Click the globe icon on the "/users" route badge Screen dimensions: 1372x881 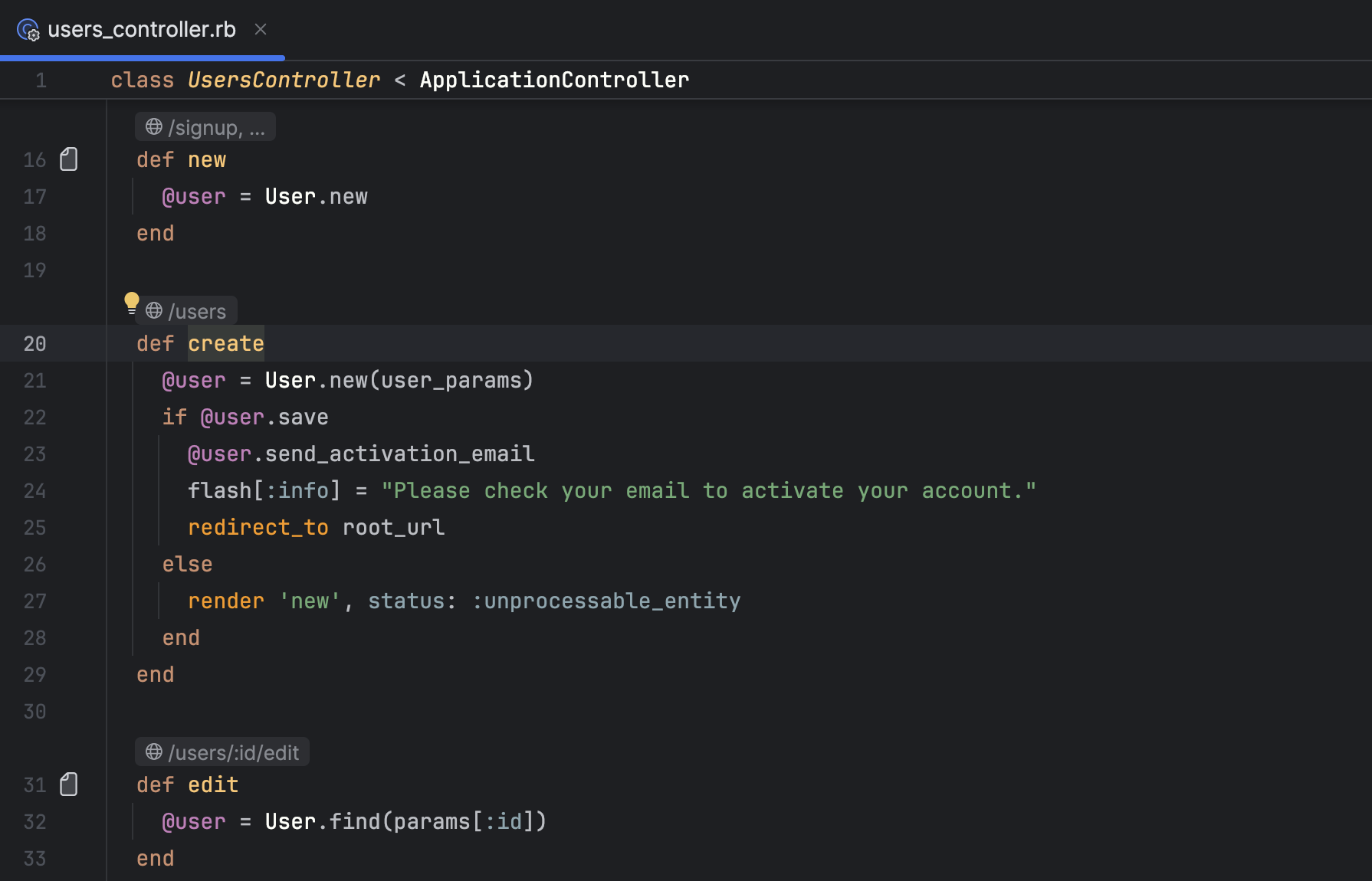click(x=153, y=311)
